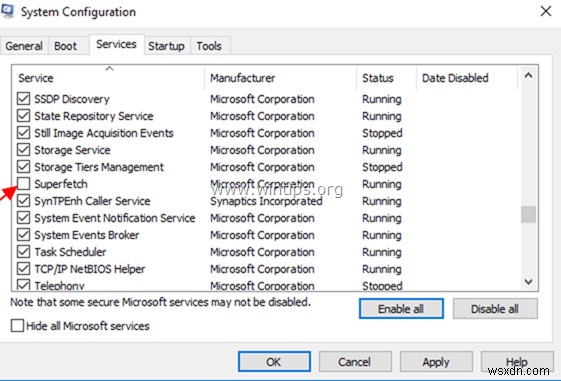
Task: Click Stopped status of Still Image Acquisition
Action: coord(382,133)
